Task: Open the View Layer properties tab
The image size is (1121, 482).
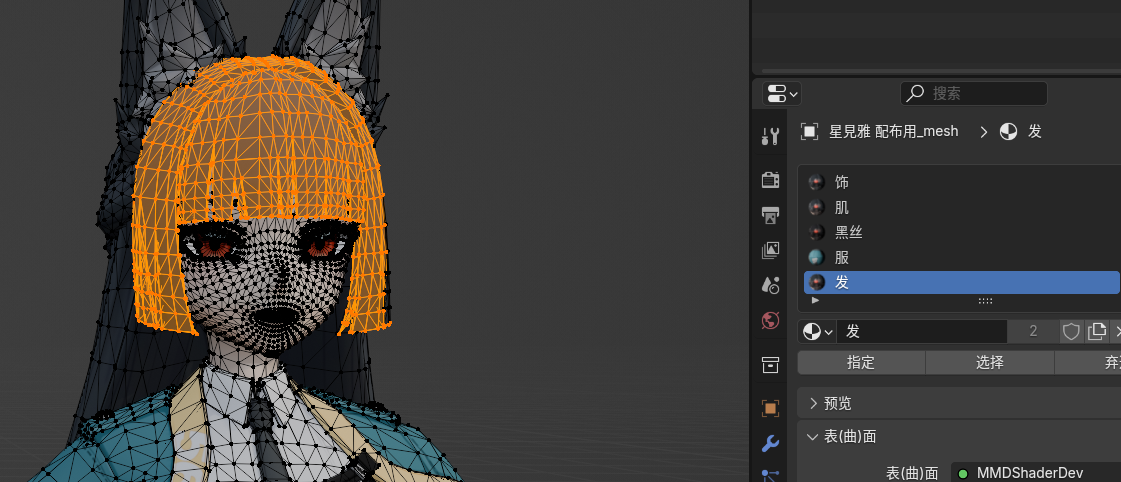Action: point(770,250)
